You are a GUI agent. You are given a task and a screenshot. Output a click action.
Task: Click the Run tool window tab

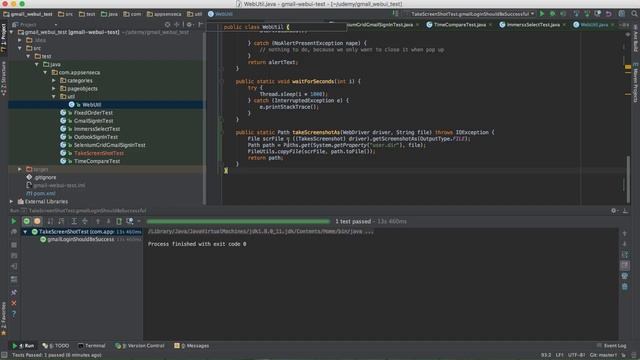(x=23, y=346)
